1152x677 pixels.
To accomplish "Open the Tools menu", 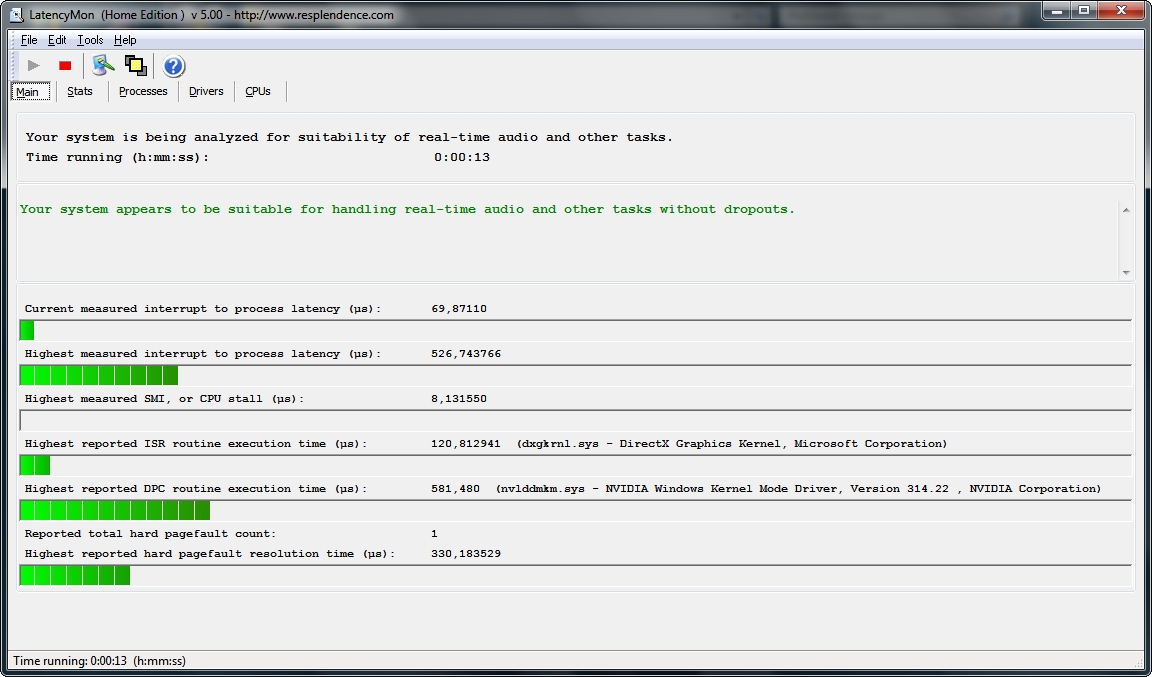I will tap(90, 40).
